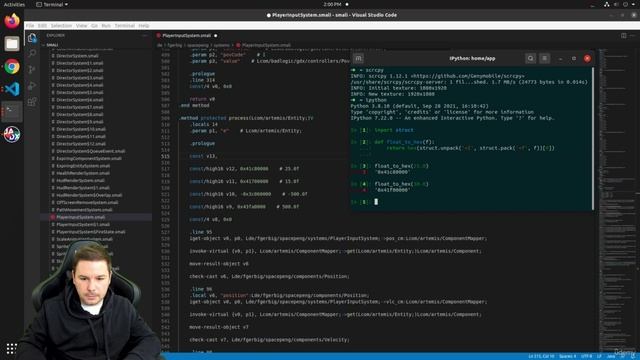Click Activities in the top bar
Screen dimensions: 640x360
point(14,4)
